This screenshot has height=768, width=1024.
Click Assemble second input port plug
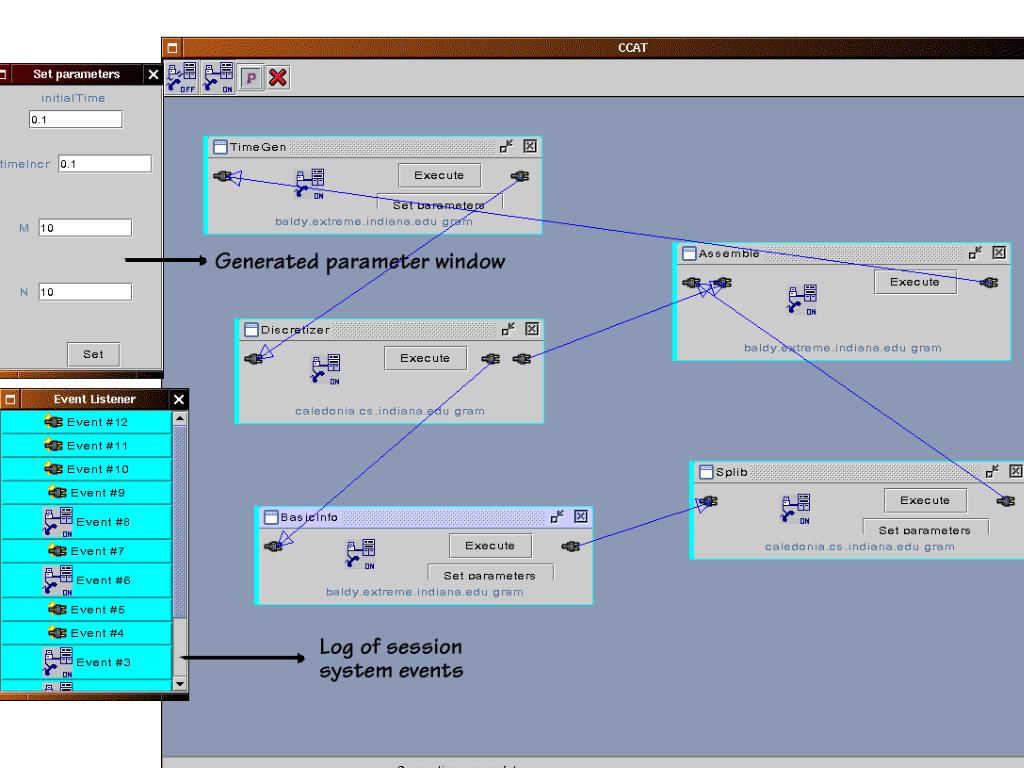[x=722, y=283]
